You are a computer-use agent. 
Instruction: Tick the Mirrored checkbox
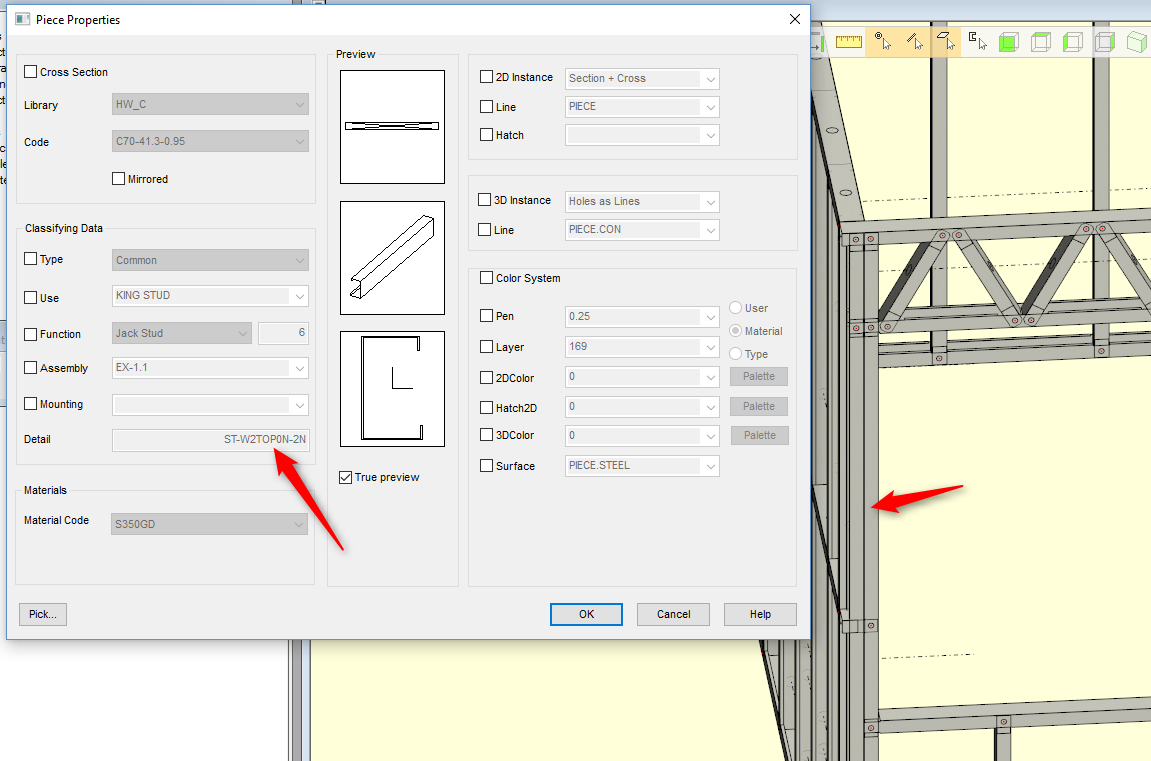[x=119, y=179]
